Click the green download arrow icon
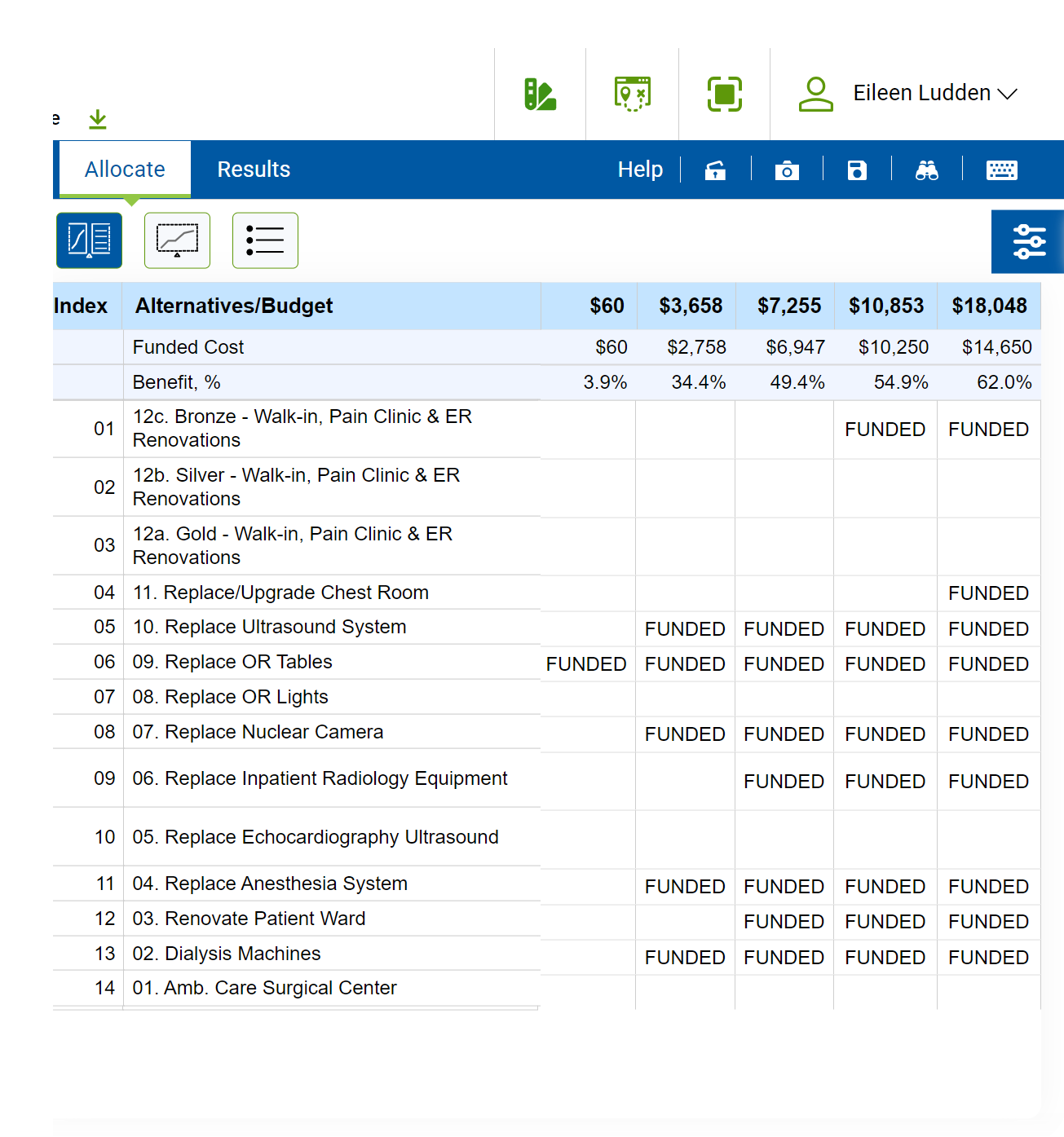This screenshot has width=1064, height=1137. (x=98, y=119)
